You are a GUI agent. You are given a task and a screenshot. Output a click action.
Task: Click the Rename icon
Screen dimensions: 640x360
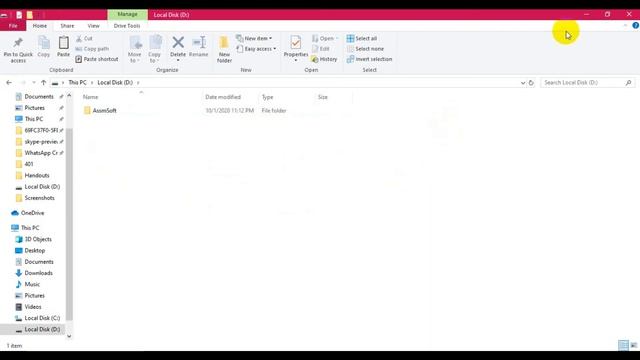pos(199,47)
